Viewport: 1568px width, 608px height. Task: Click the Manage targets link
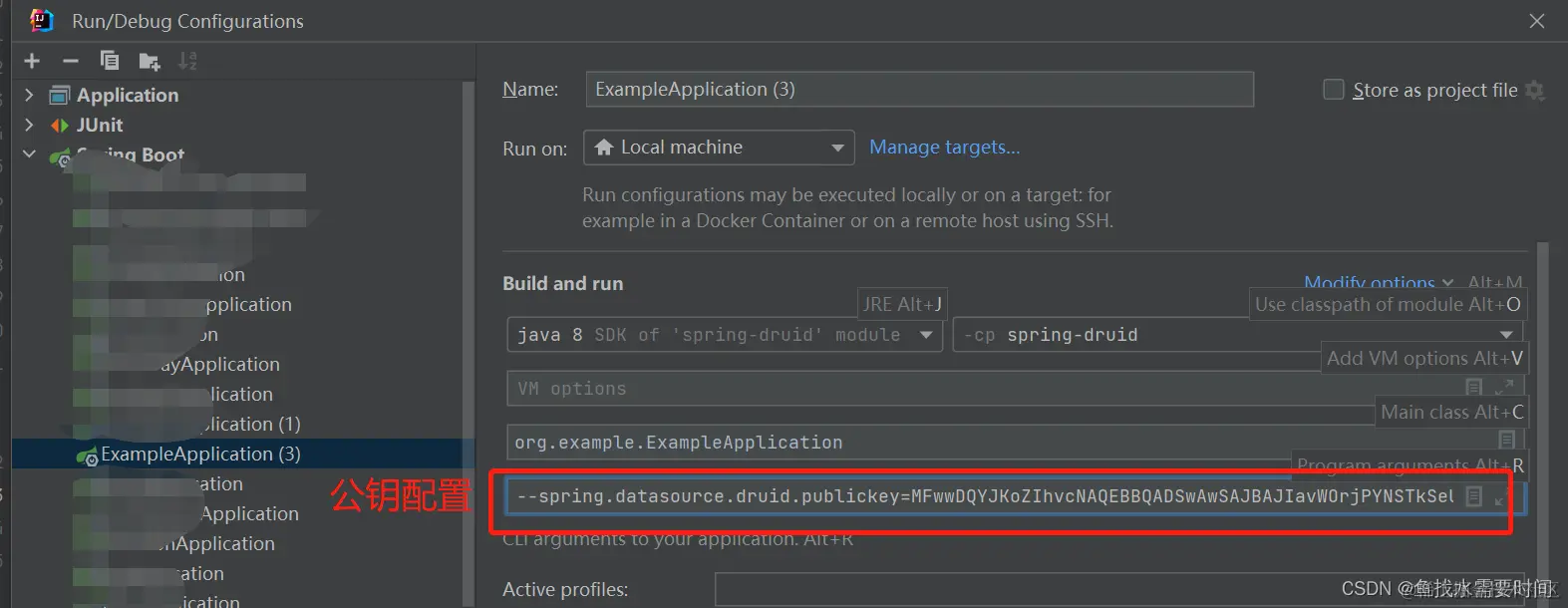[944, 148]
